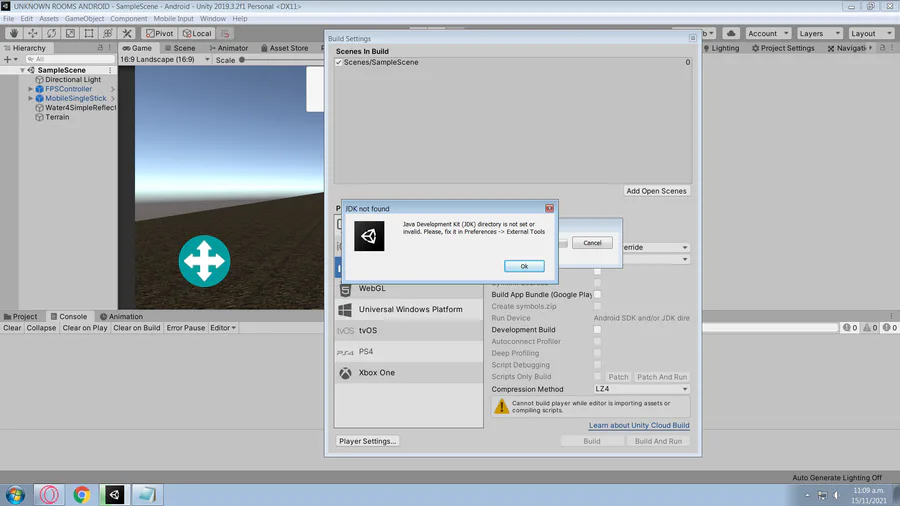
Task: Select PS4 platform in list
Action: coord(409,352)
